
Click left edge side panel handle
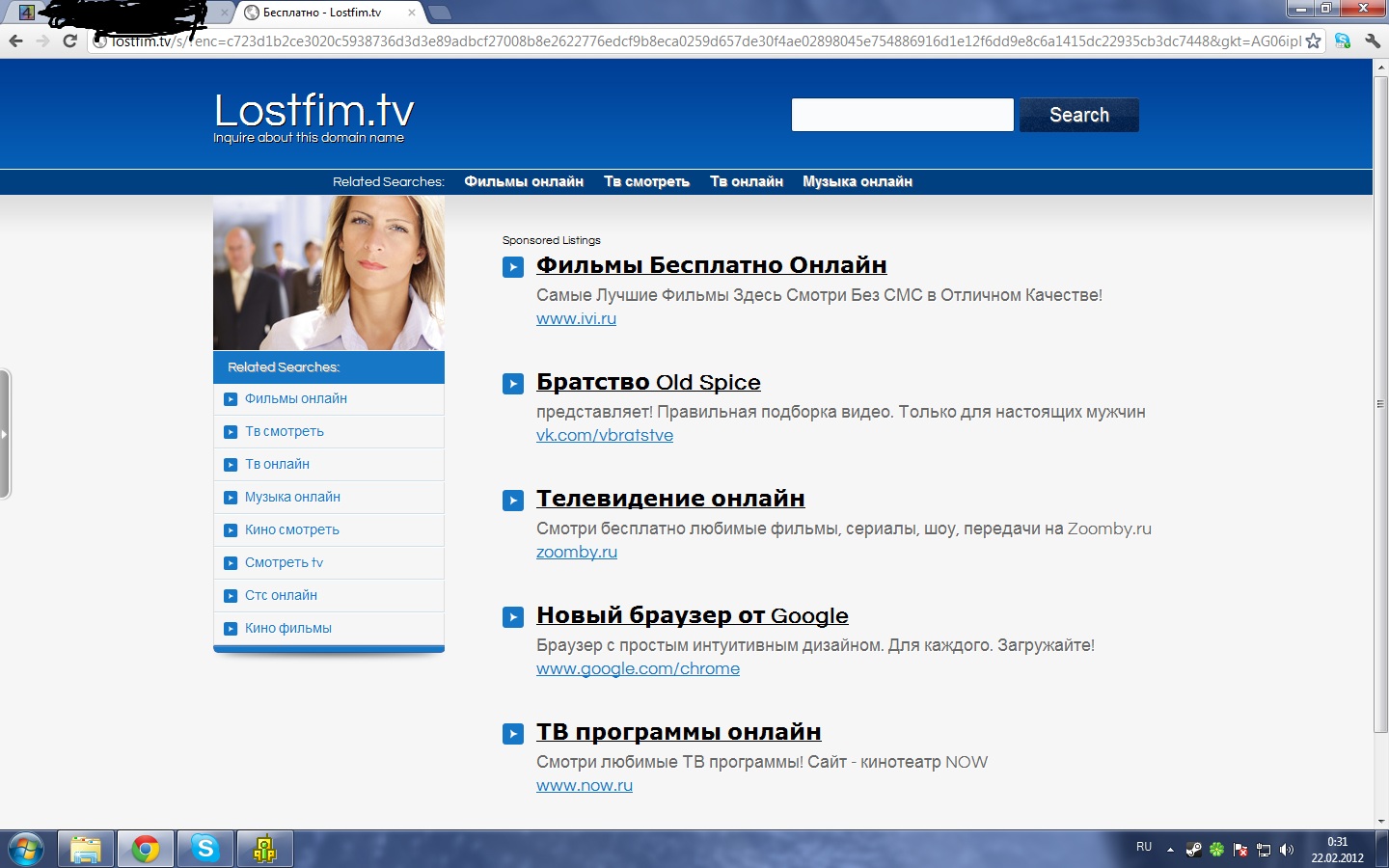tap(5, 434)
